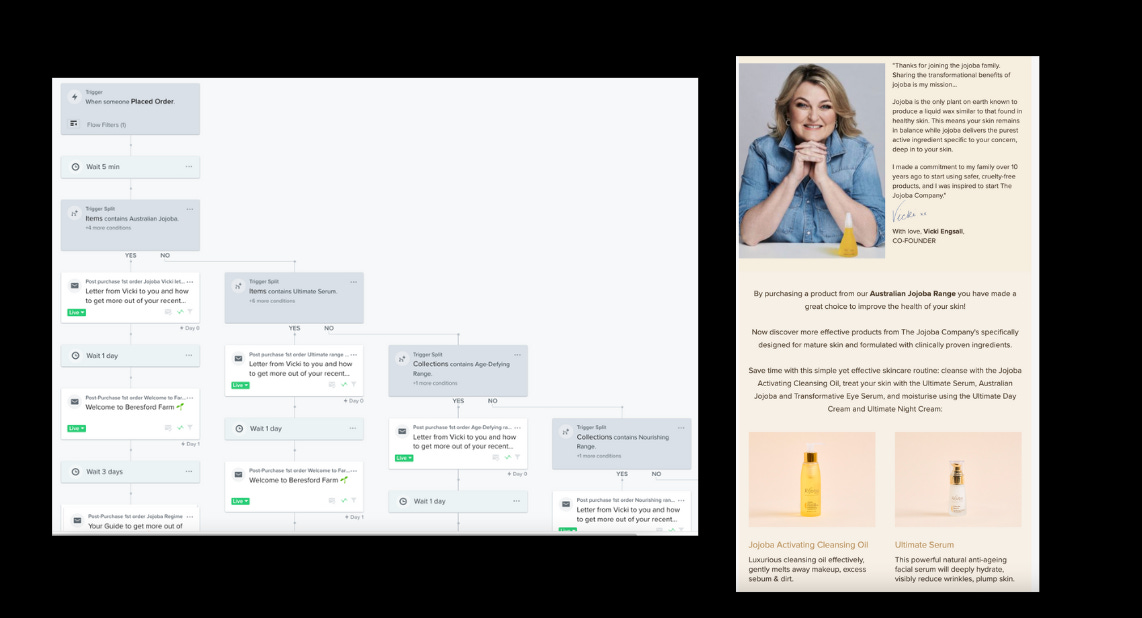Click split icon on Items contains Australian Jojoba
Viewport: 1142px width, 618px height.
(x=74, y=213)
